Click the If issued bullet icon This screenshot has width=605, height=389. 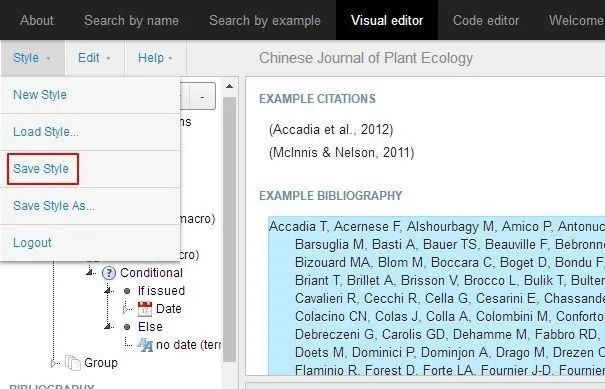click(x=127, y=291)
